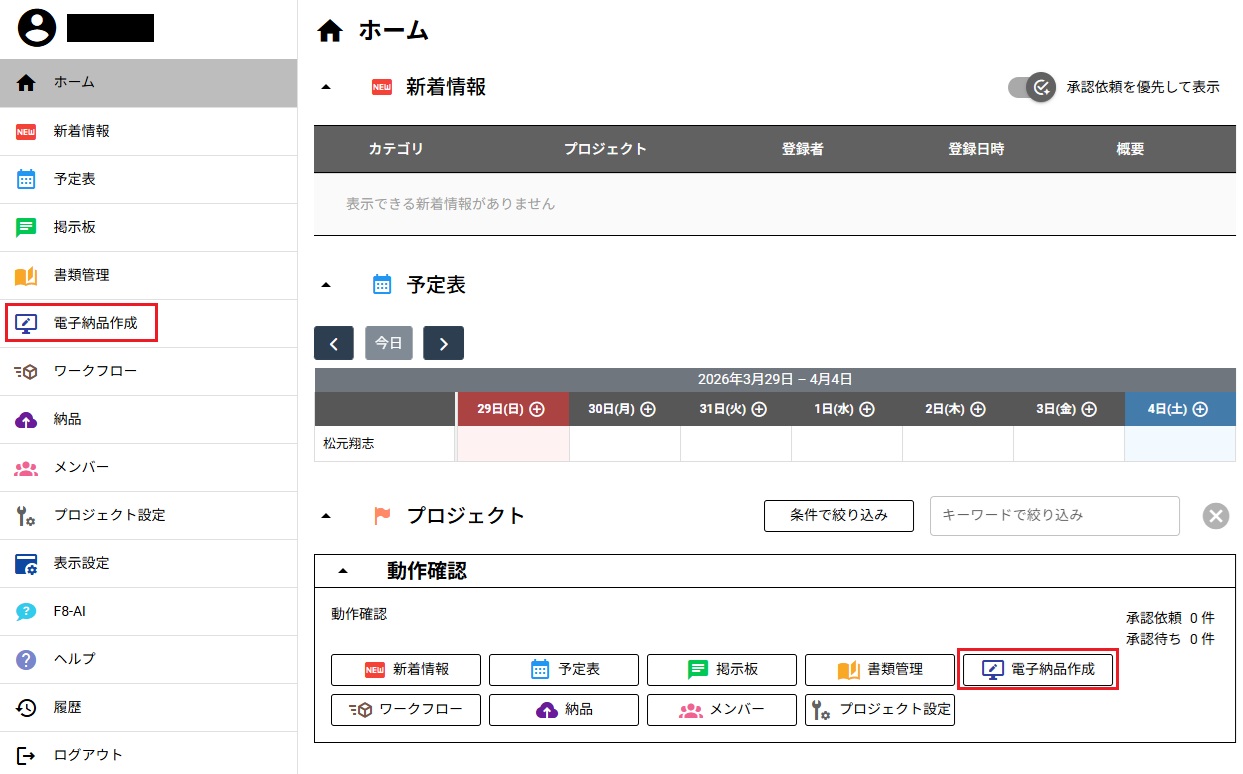Add event on 30日(月) plus icon
This screenshot has width=1243, height=774.
coord(648,409)
